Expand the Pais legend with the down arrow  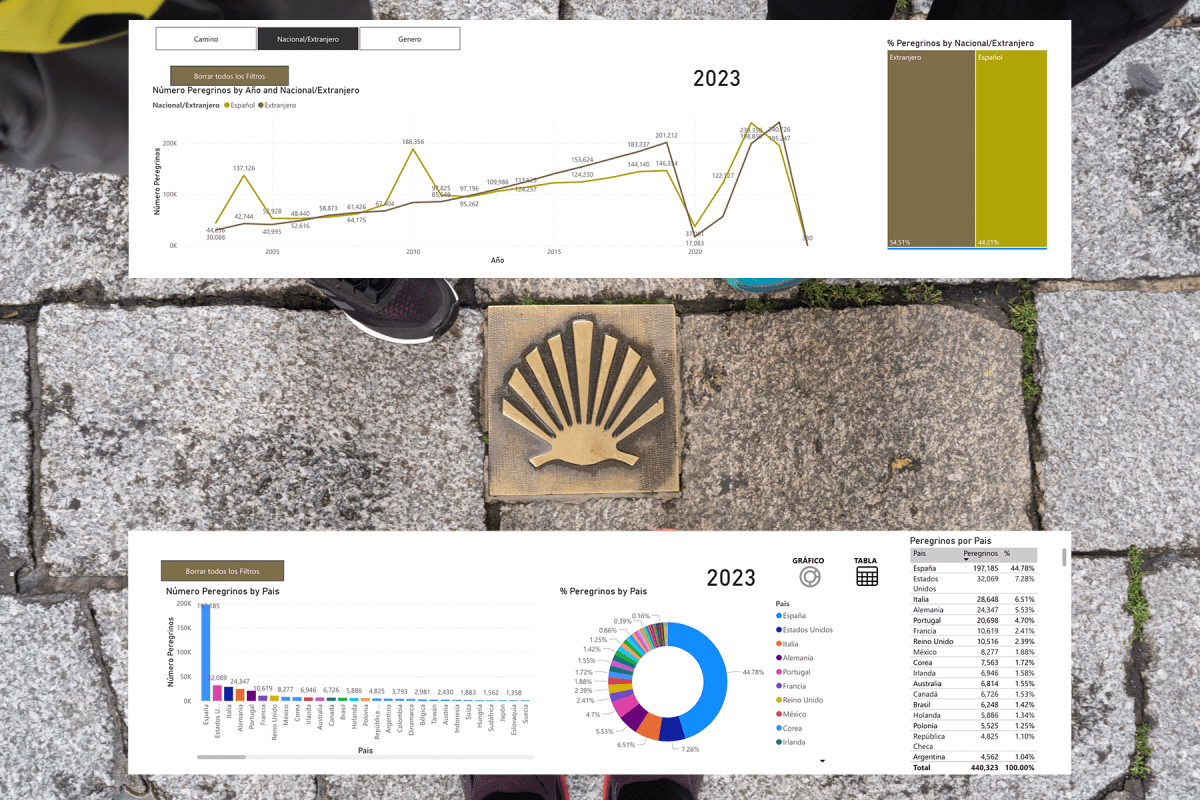click(x=822, y=762)
